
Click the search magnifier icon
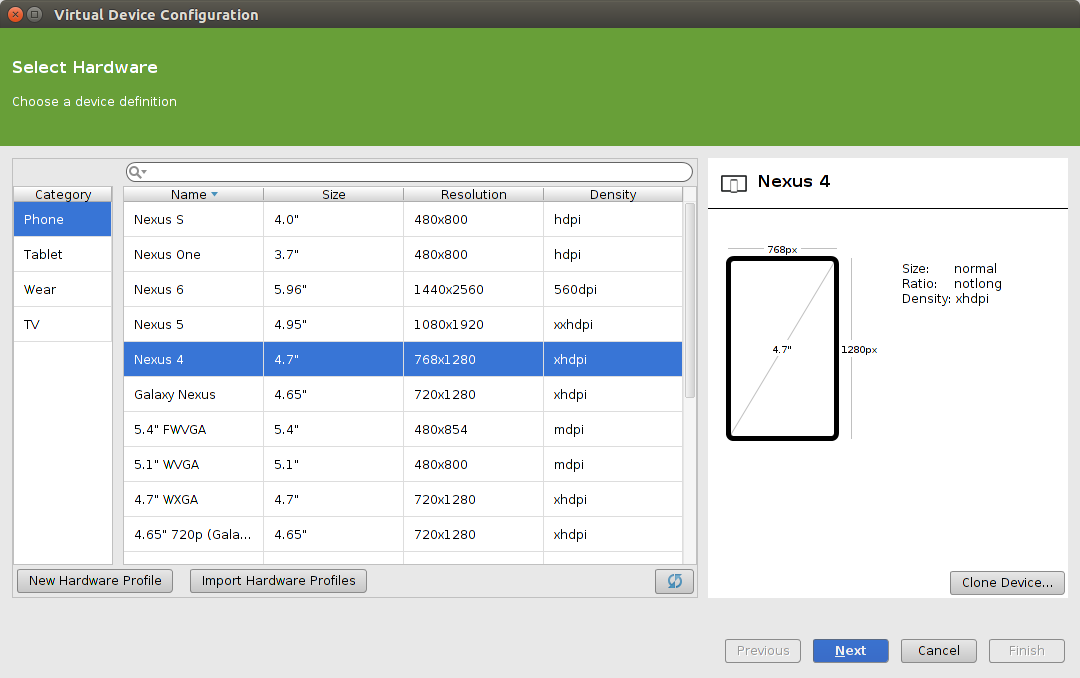(x=136, y=172)
